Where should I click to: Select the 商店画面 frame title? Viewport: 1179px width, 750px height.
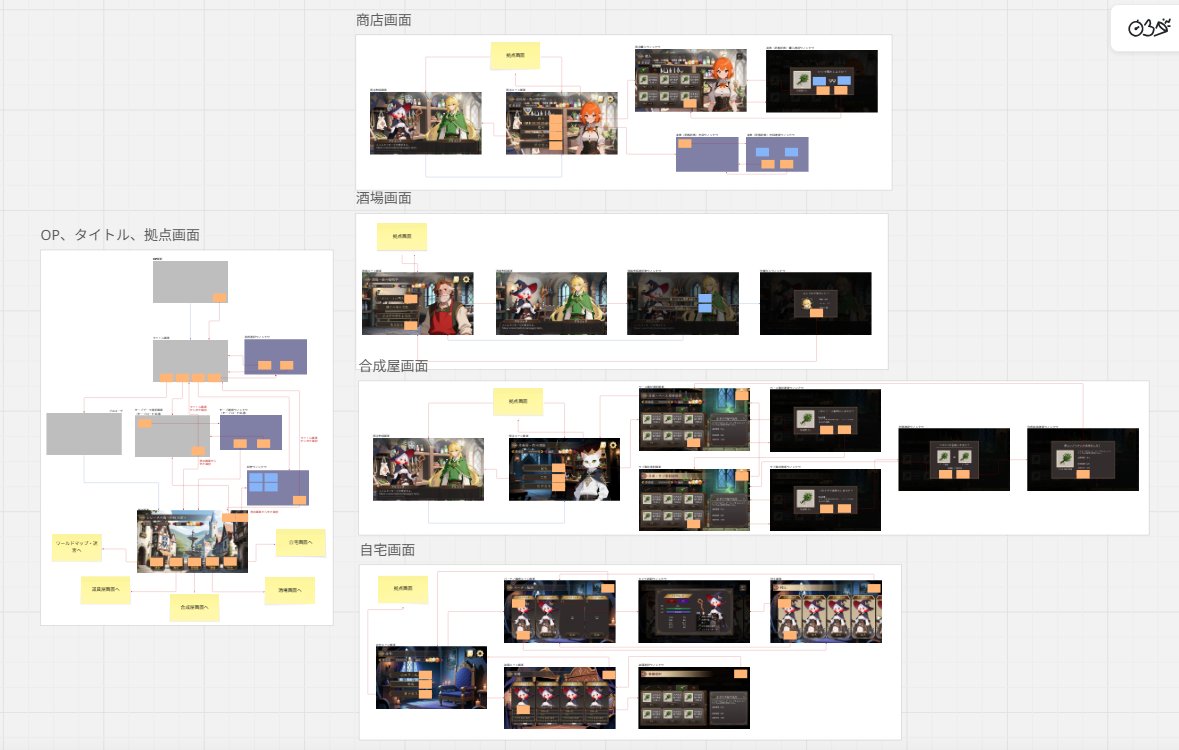(383, 20)
